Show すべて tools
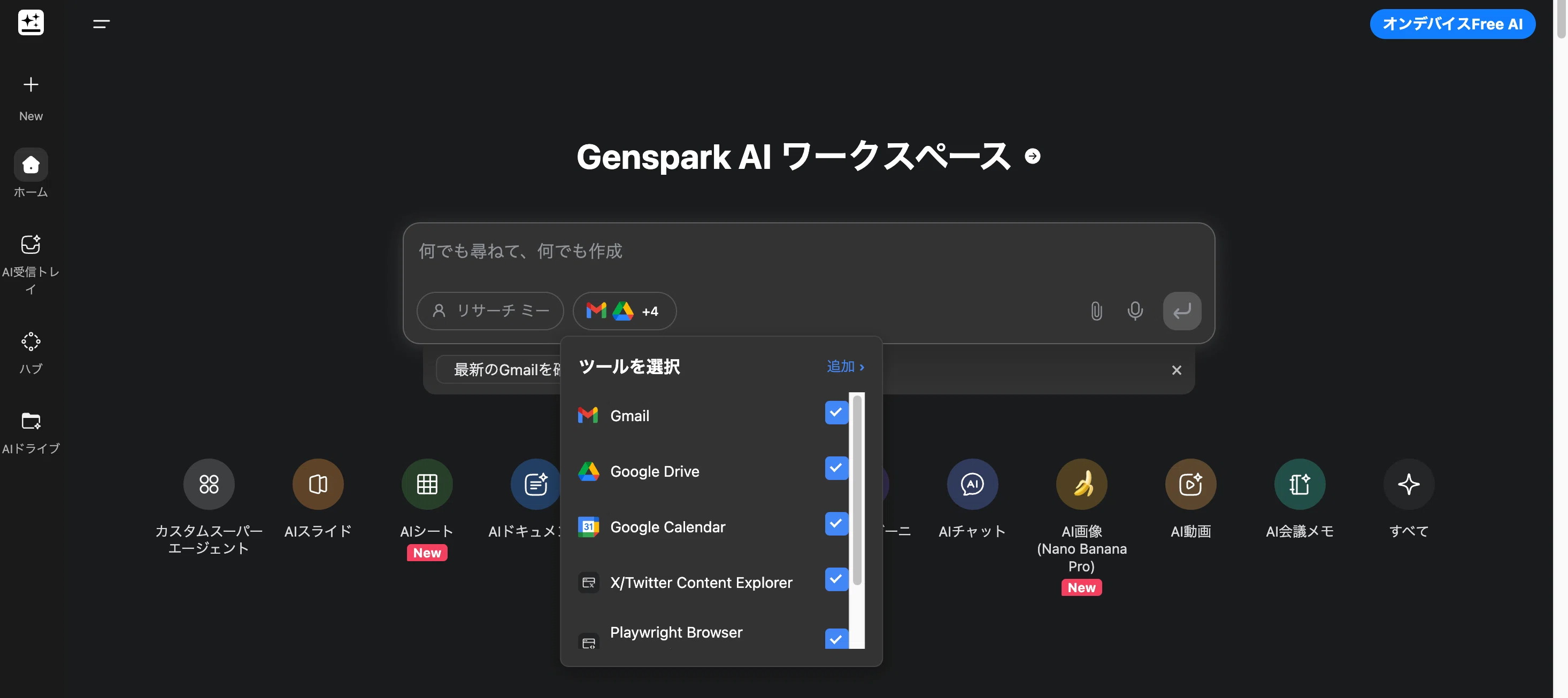This screenshot has width=1568, height=698. click(1409, 498)
